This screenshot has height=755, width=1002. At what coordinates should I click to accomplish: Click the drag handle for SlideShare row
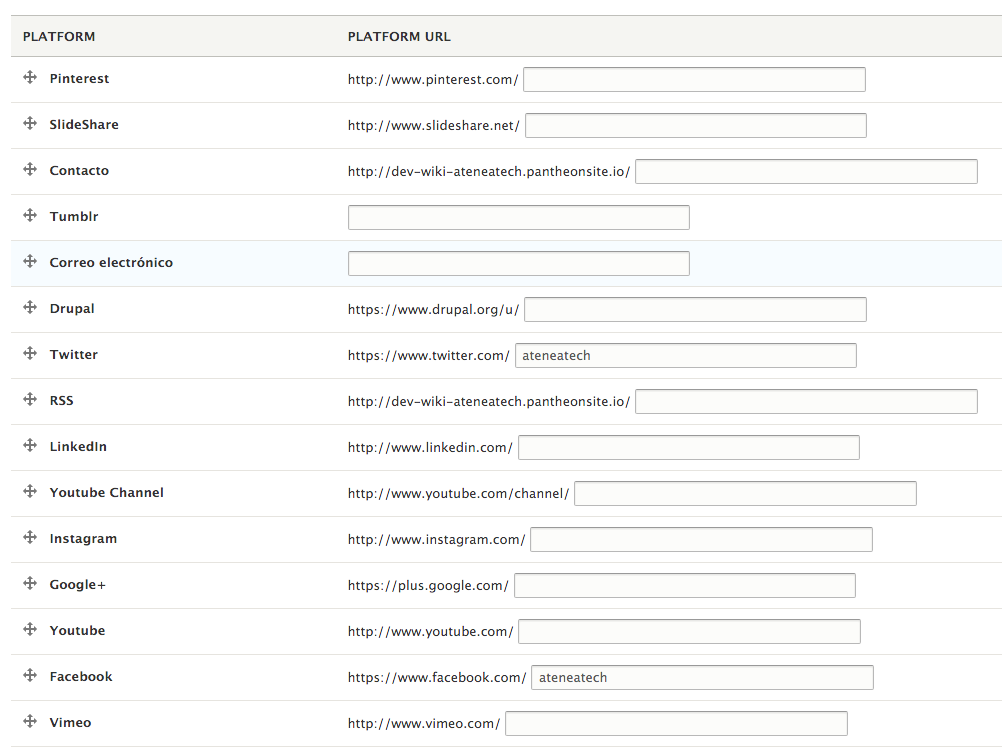(30, 123)
